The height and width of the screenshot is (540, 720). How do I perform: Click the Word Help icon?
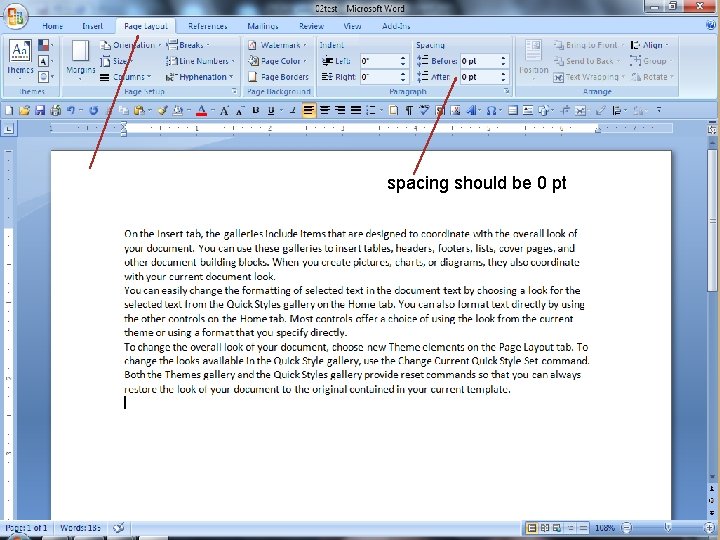710,25
